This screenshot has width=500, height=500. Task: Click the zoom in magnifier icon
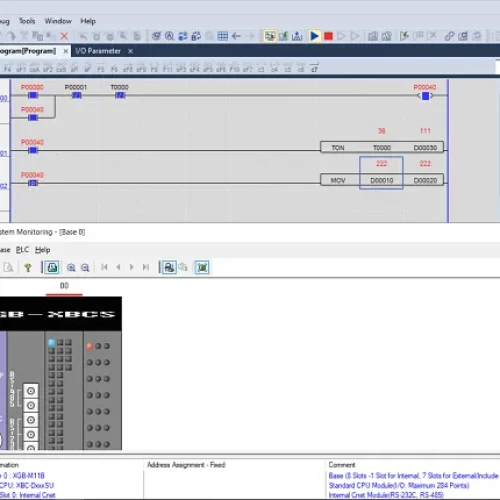pos(71,267)
